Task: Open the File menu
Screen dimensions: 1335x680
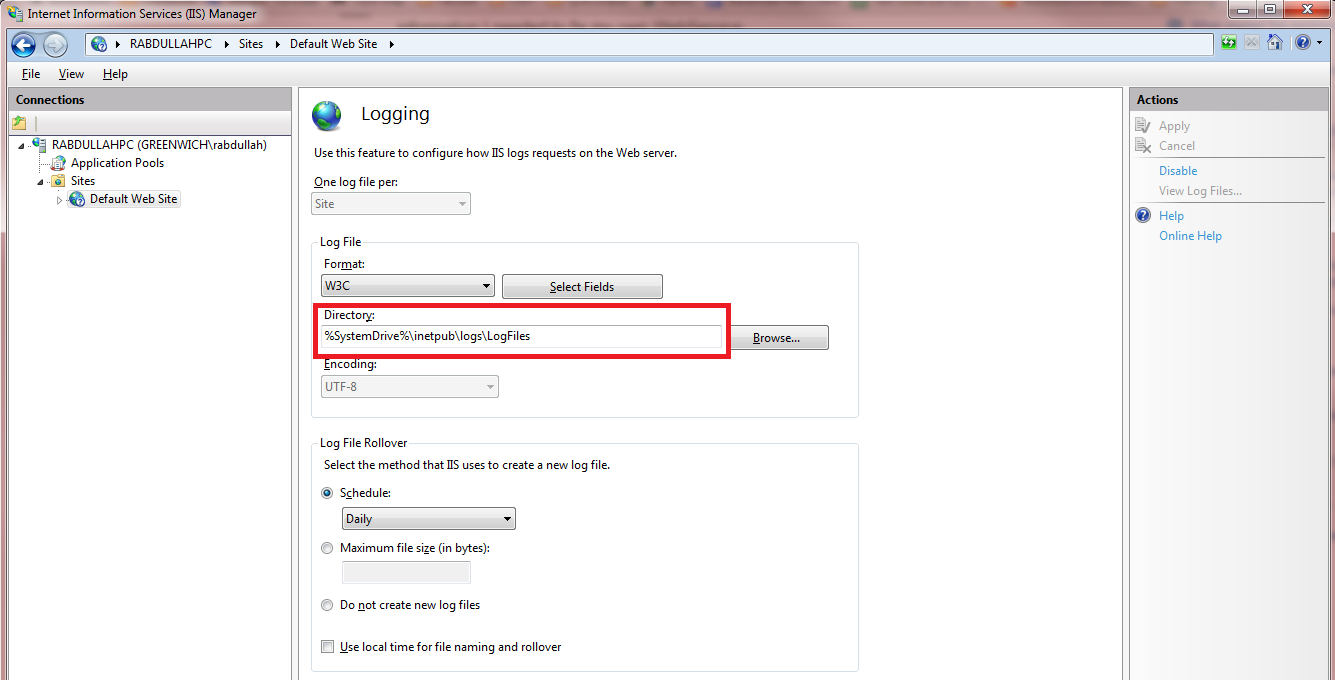Action: tap(31, 74)
